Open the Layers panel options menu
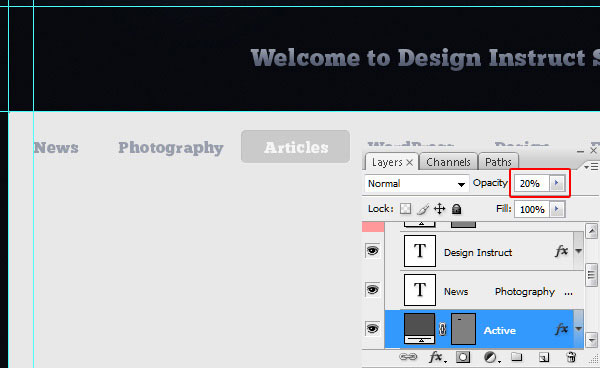 pyautogui.click(x=591, y=166)
